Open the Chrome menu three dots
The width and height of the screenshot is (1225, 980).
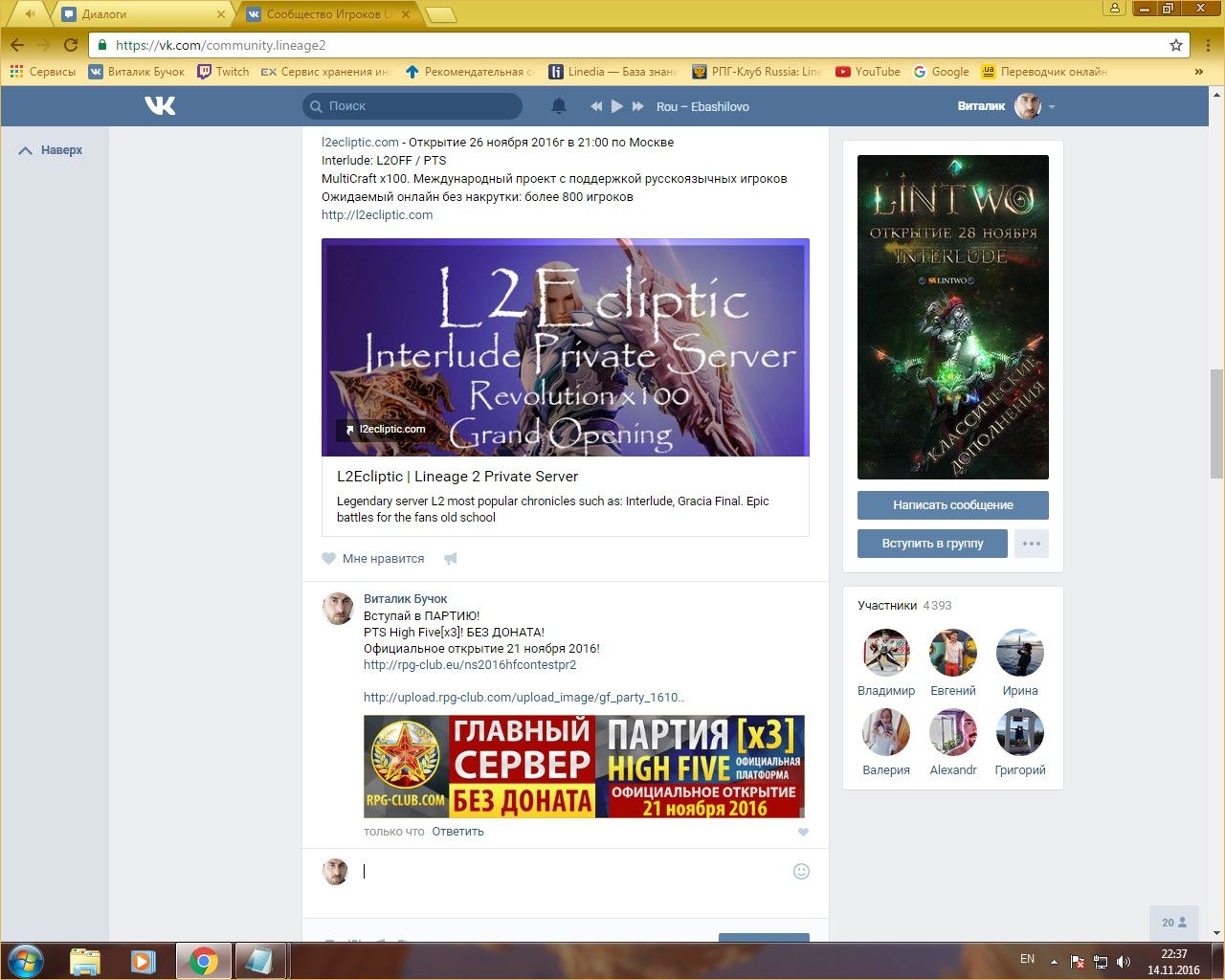click(x=1208, y=45)
